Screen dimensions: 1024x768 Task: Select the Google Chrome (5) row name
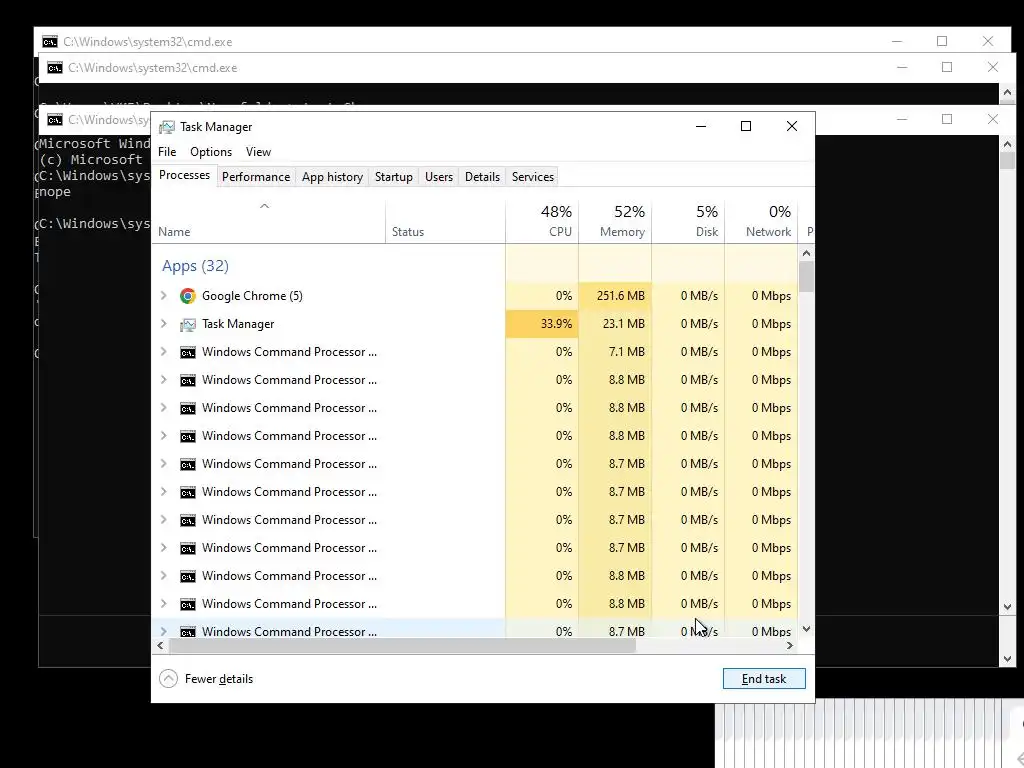coord(252,296)
